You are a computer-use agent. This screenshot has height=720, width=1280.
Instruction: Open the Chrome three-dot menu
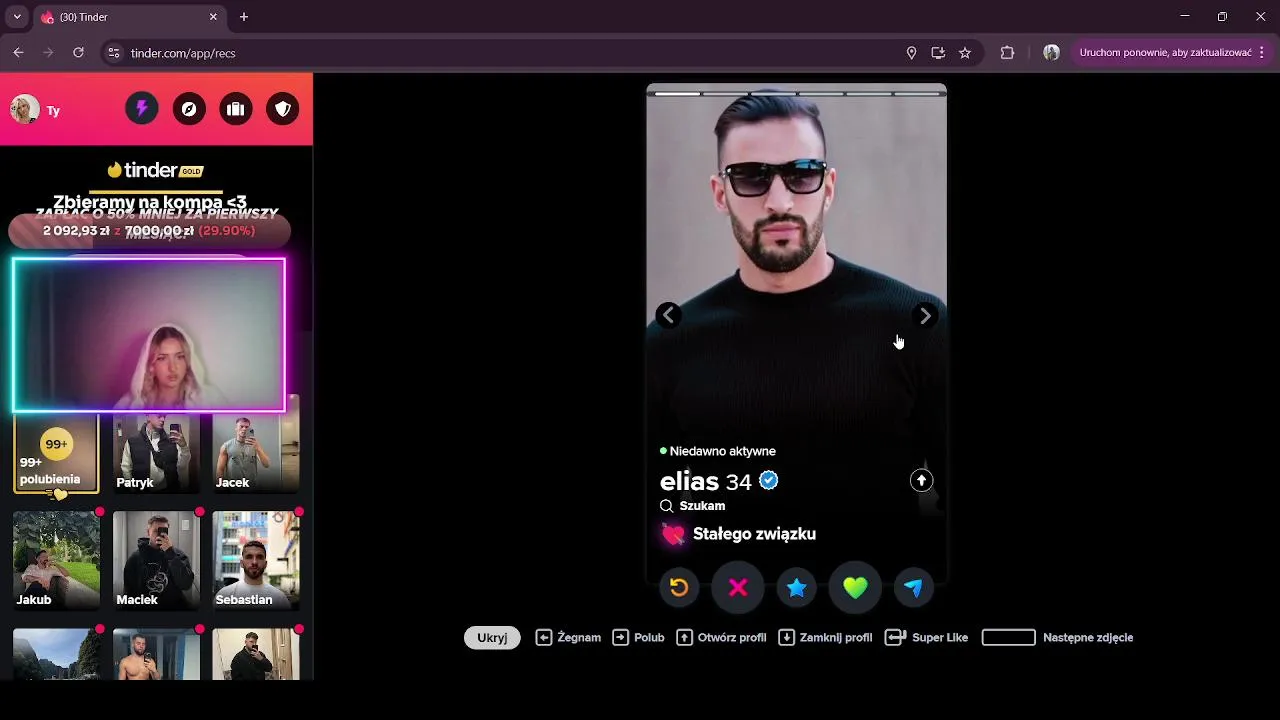point(1262,53)
